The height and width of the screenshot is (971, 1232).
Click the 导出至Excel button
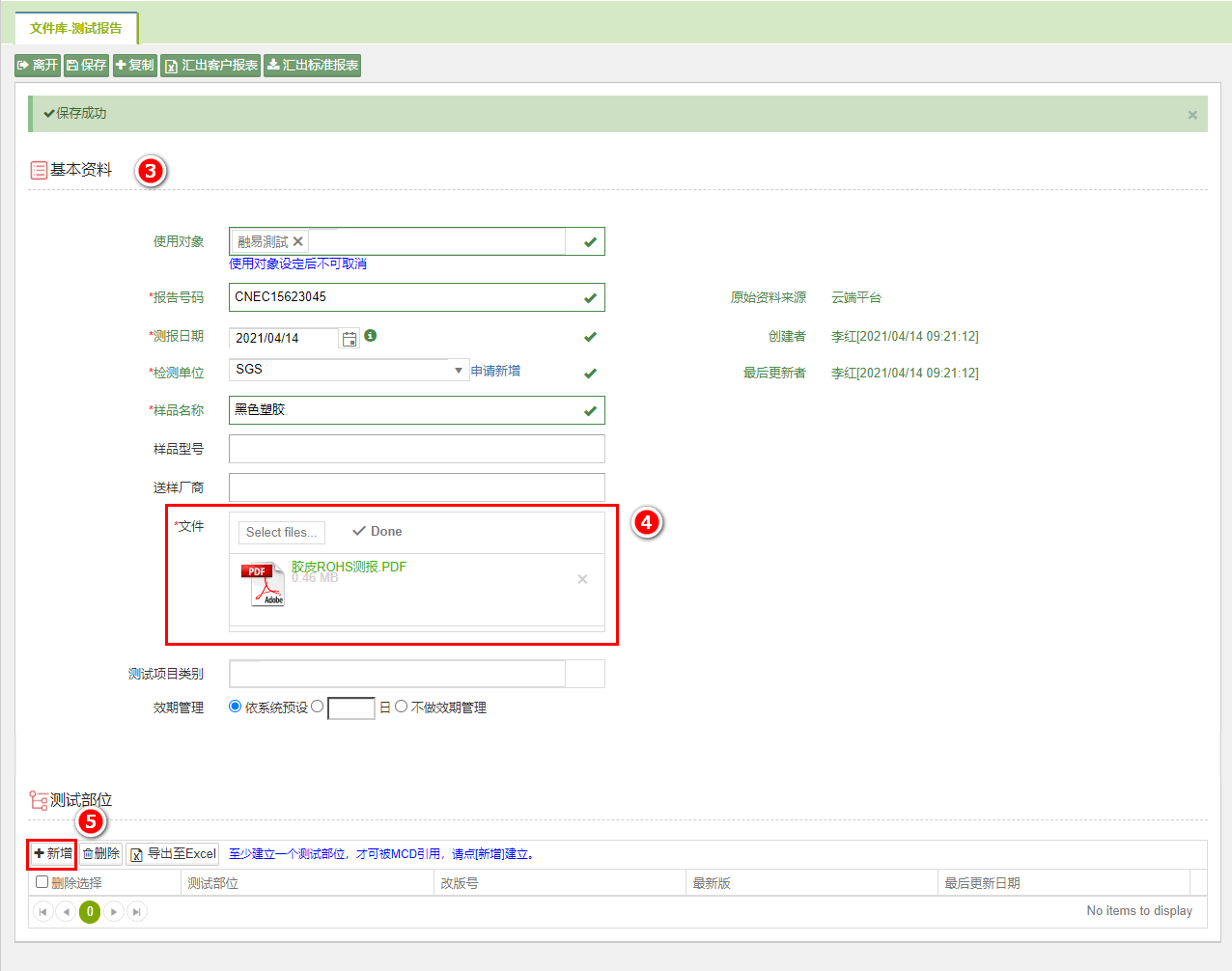click(174, 854)
